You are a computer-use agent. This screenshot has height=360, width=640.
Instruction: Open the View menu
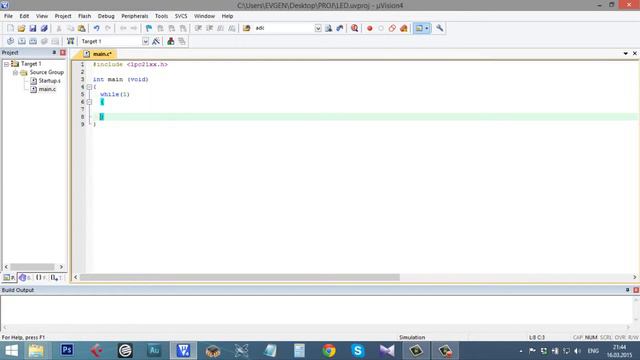pyautogui.click(x=42, y=16)
